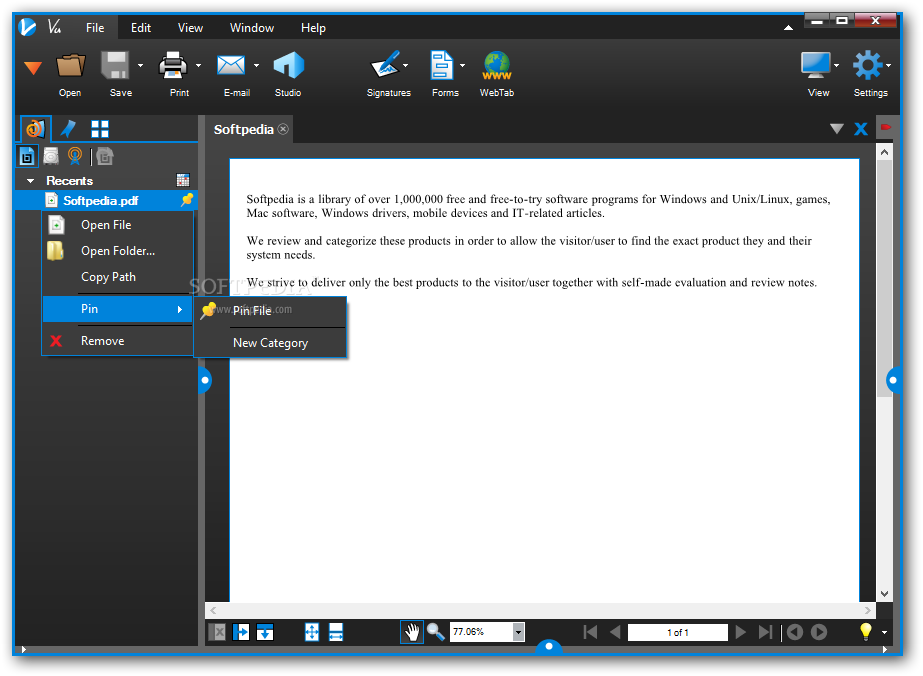This screenshot has width=923, height=676.
Task: Select the blue pen sidebar tab icon
Action: (68, 128)
